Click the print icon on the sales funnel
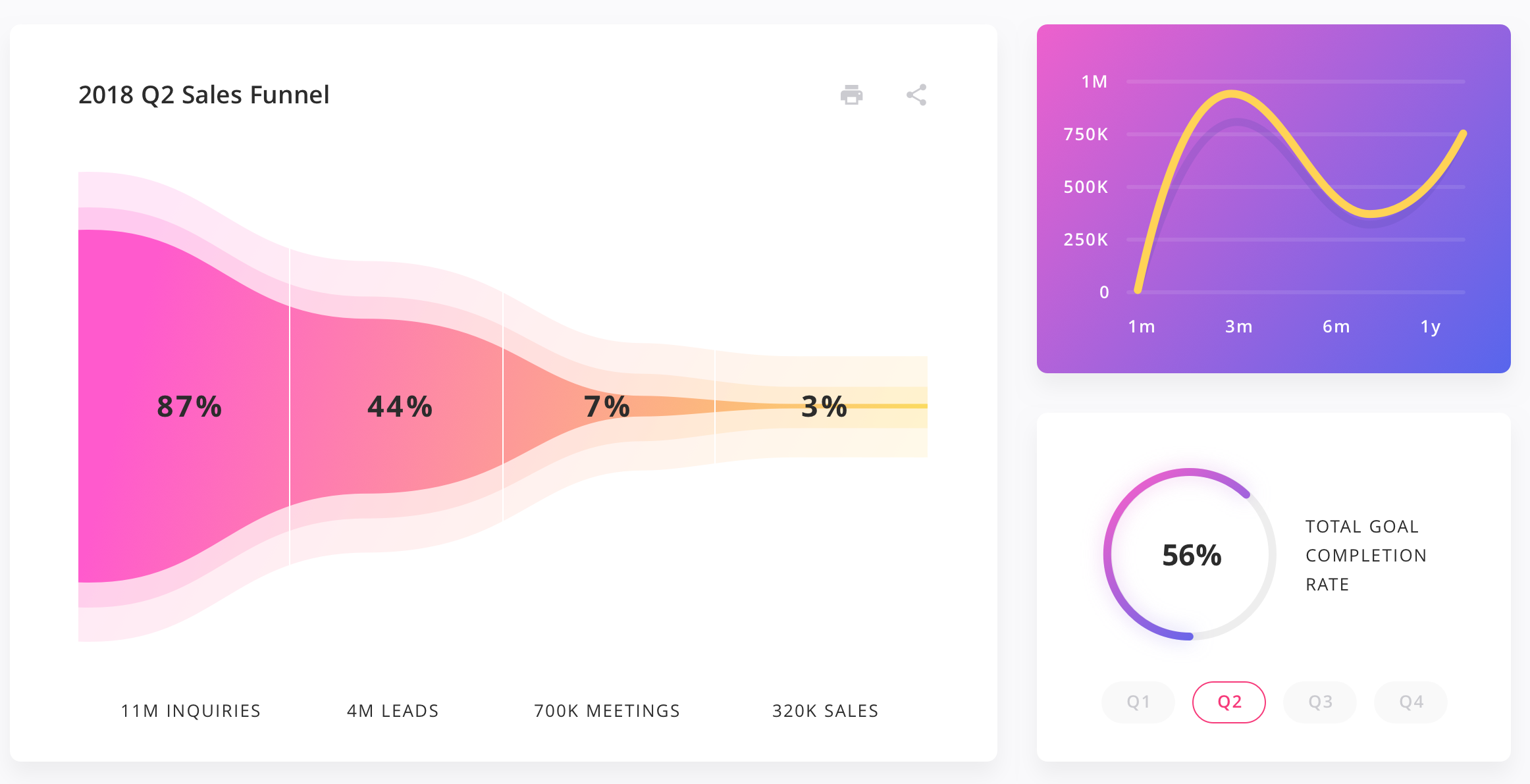This screenshot has height=784, width=1530. (x=851, y=95)
